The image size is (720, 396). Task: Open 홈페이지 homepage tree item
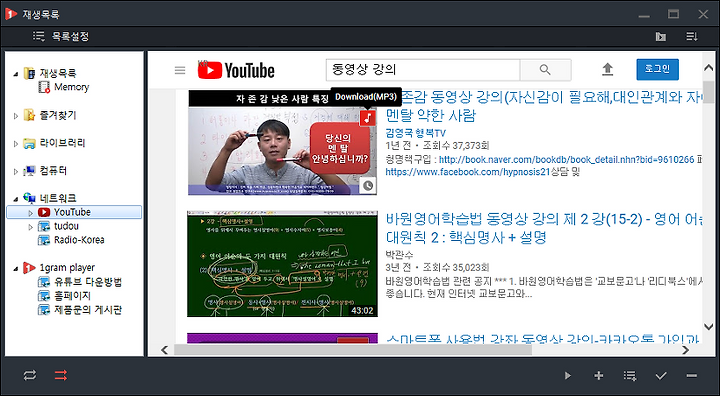pos(64,296)
